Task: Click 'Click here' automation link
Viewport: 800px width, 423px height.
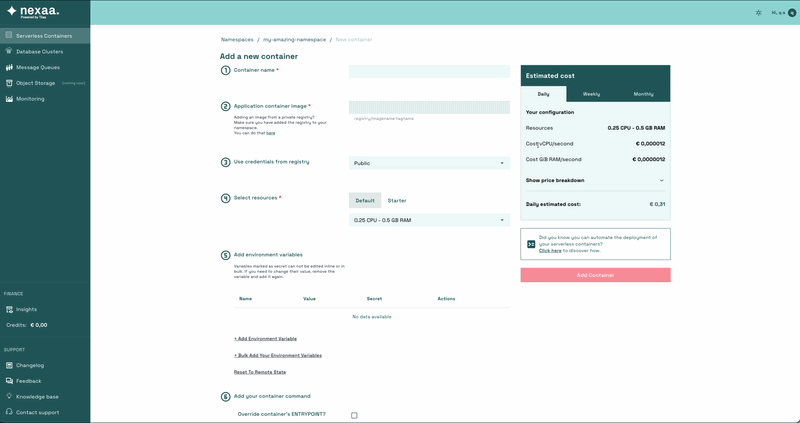Action: [550, 251]
